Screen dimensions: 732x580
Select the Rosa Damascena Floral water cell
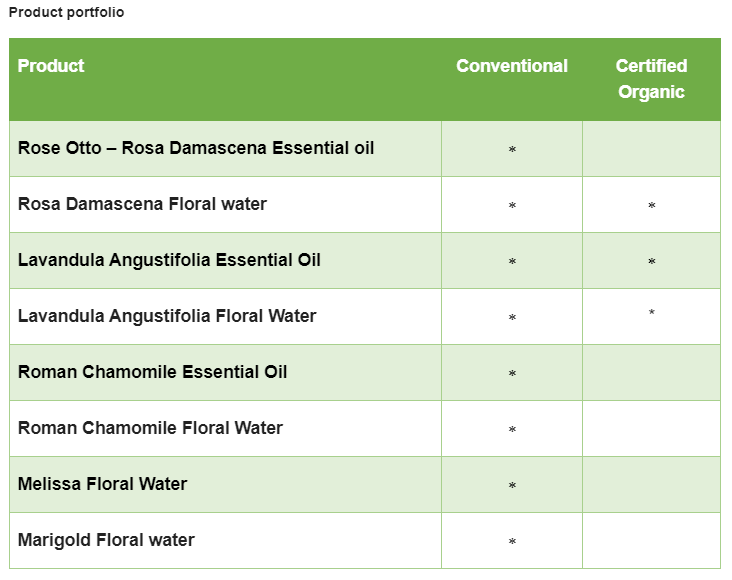click(x=142, y=204)
